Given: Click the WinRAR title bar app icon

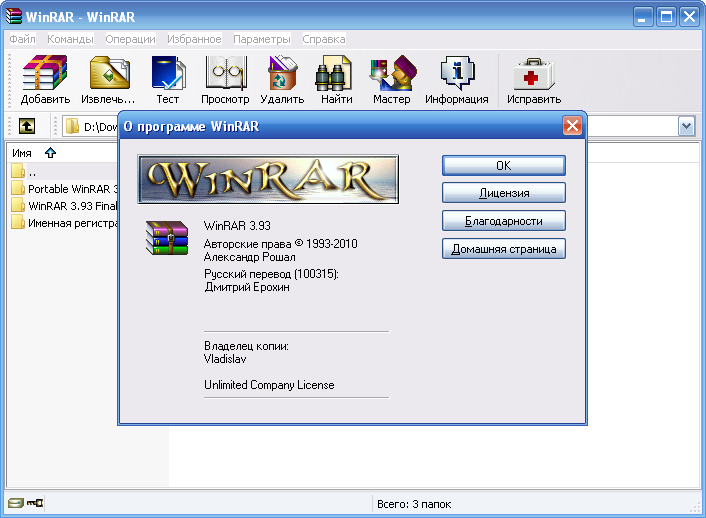Looking at the screenshot, I should (x=14, y=17).
